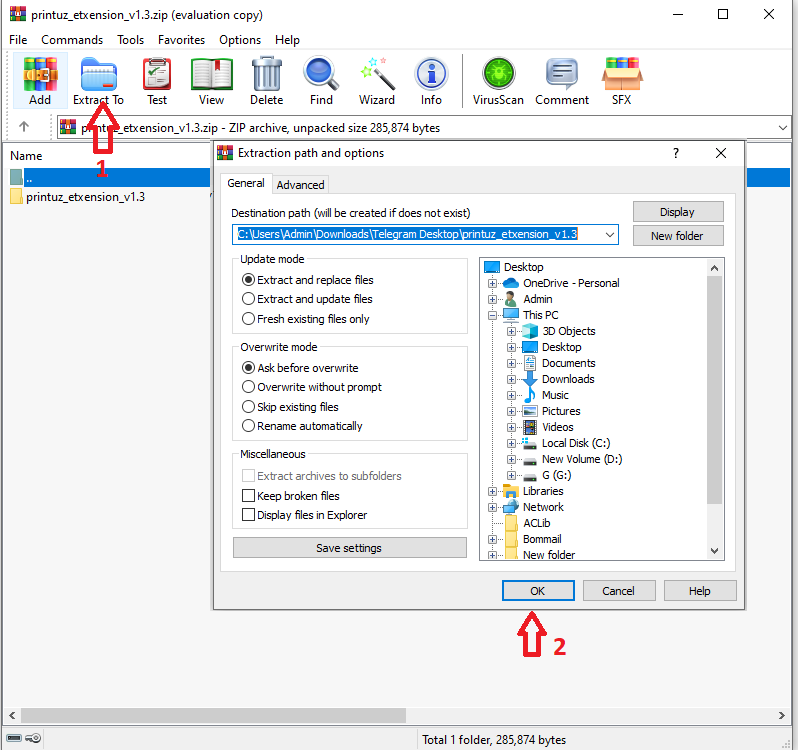Click the Videos film icon in tree
The image size is (801, 750).
530,427
